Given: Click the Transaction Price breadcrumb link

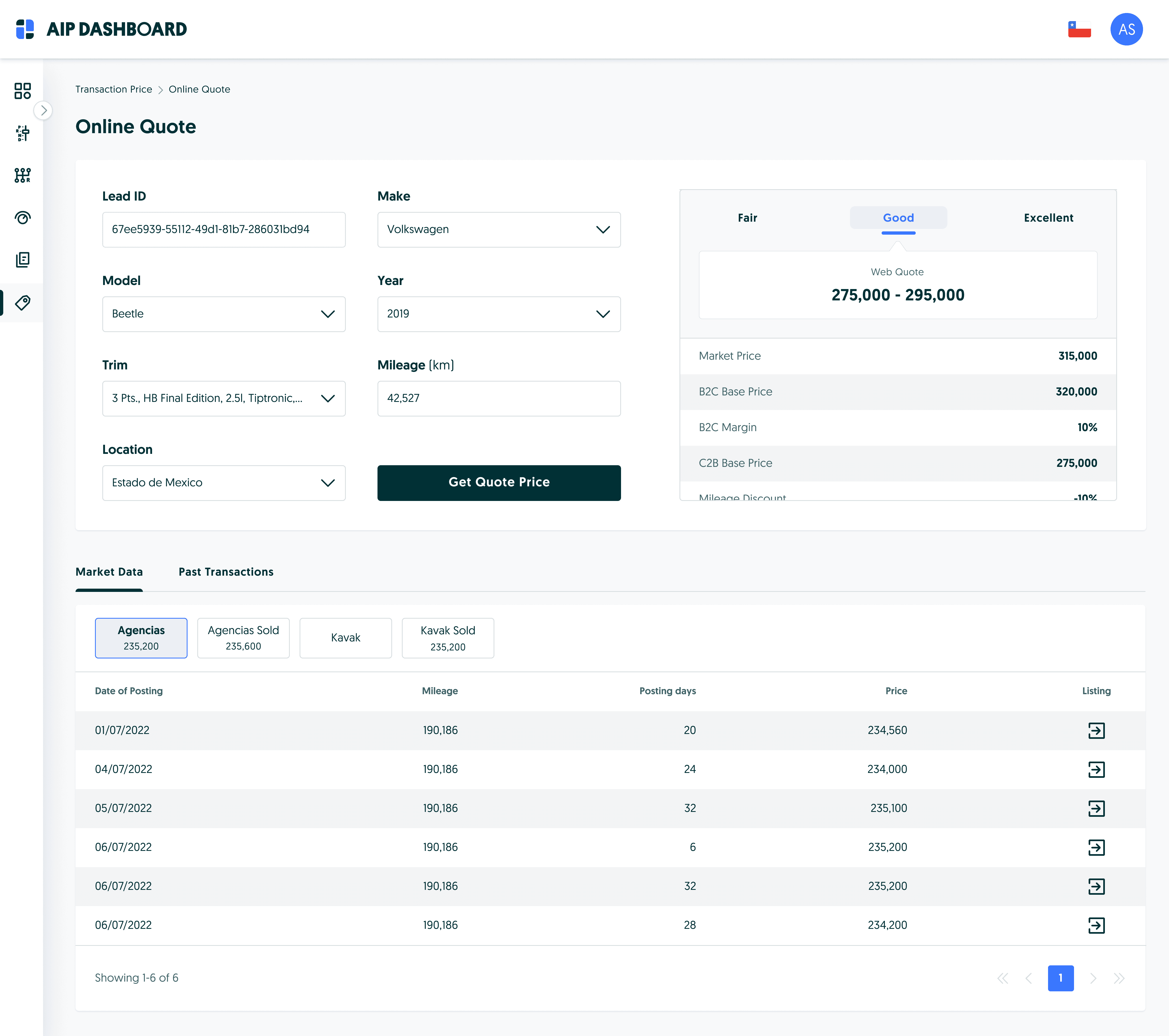Looking at the screenshot, I should [x=114, y=89].
